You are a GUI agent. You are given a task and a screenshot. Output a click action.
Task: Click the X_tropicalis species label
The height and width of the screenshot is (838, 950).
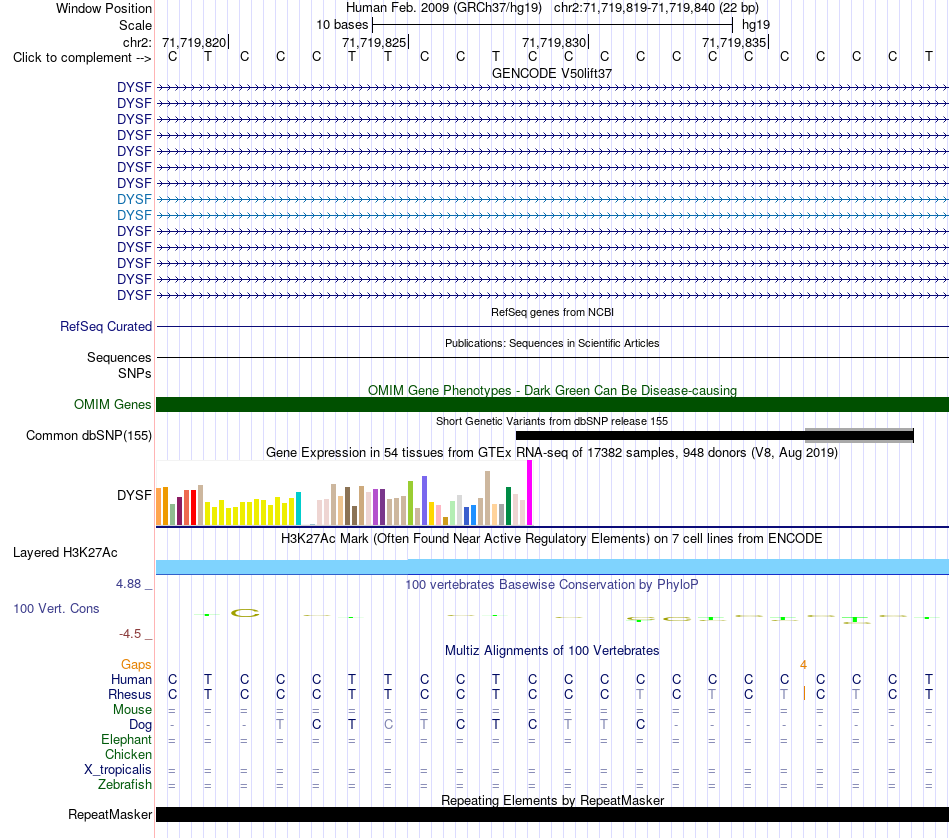pyautogui.click(x=118, y=770)
